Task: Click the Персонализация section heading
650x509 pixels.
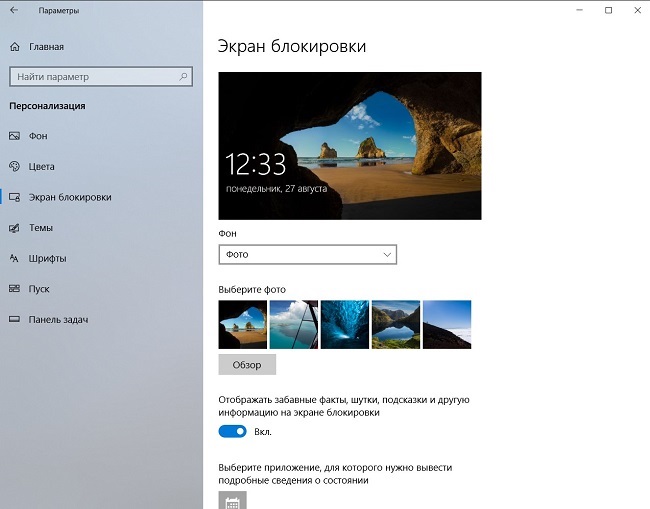Action: click(x=47, y=106)
